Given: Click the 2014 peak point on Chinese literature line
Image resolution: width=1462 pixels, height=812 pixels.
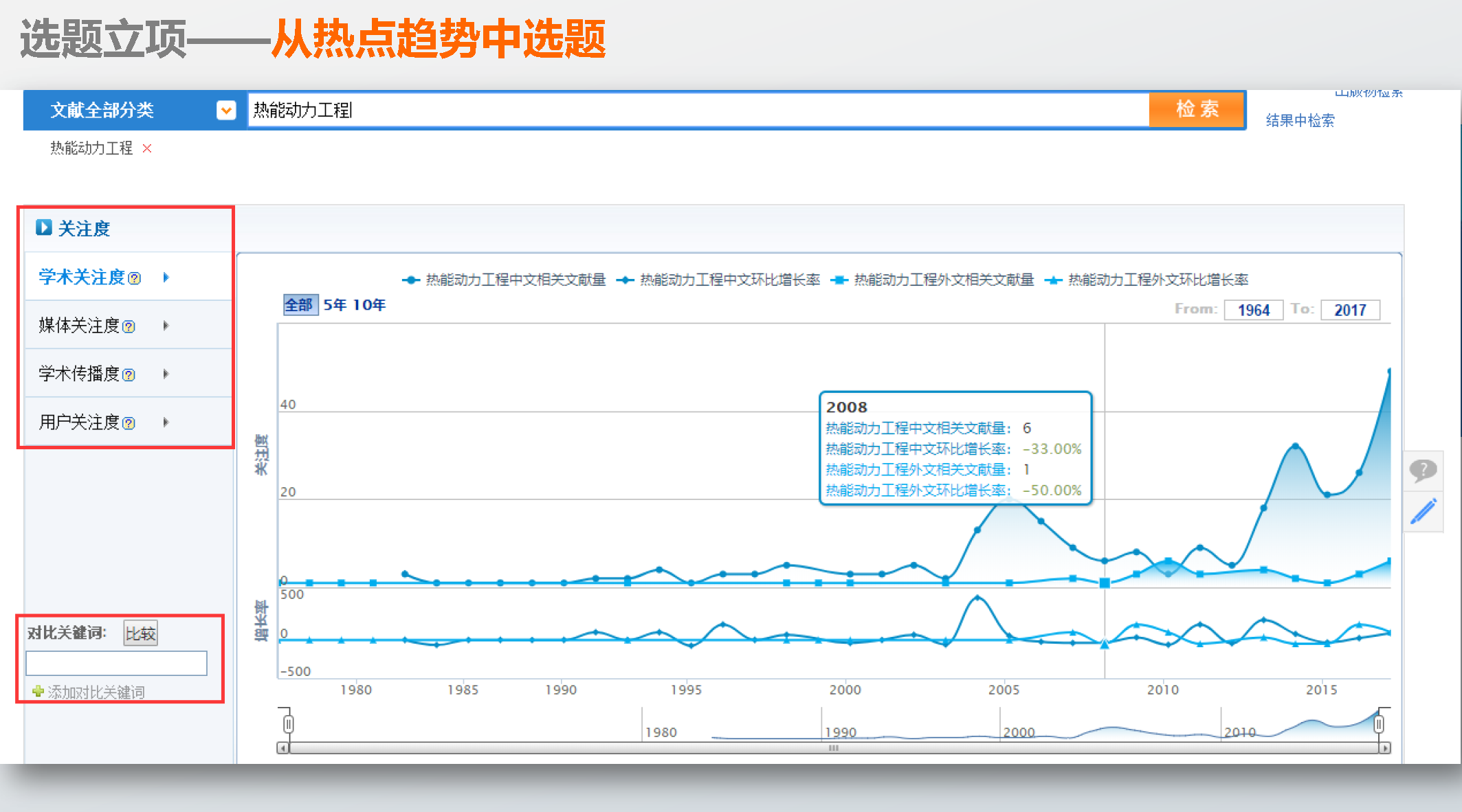Looking at the screenshot, I should click(x=1295, y=447).
